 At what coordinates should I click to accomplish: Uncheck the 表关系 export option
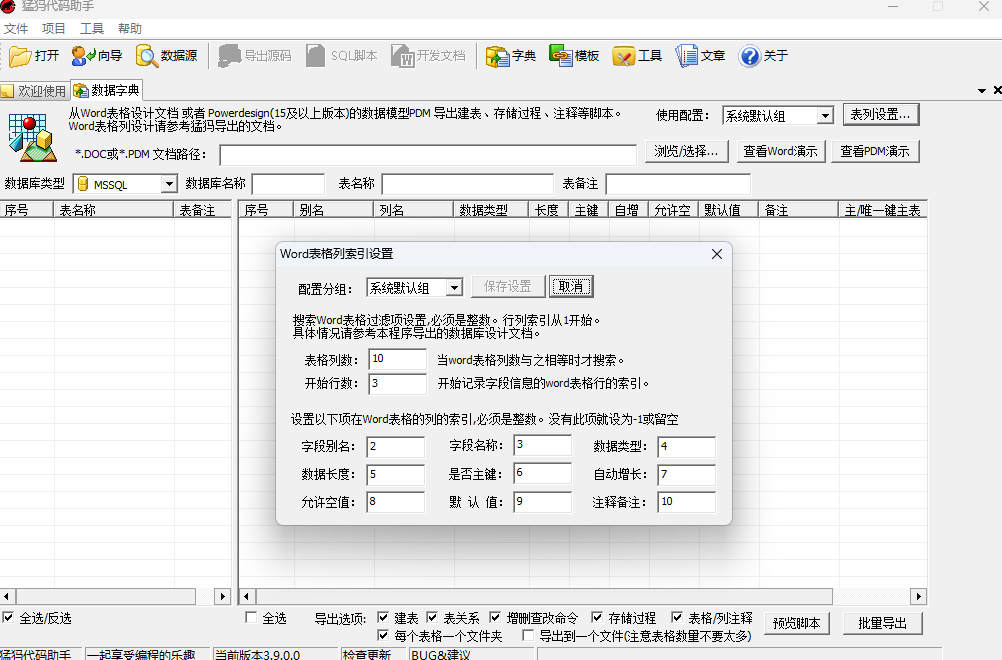(x=432, y=617)
